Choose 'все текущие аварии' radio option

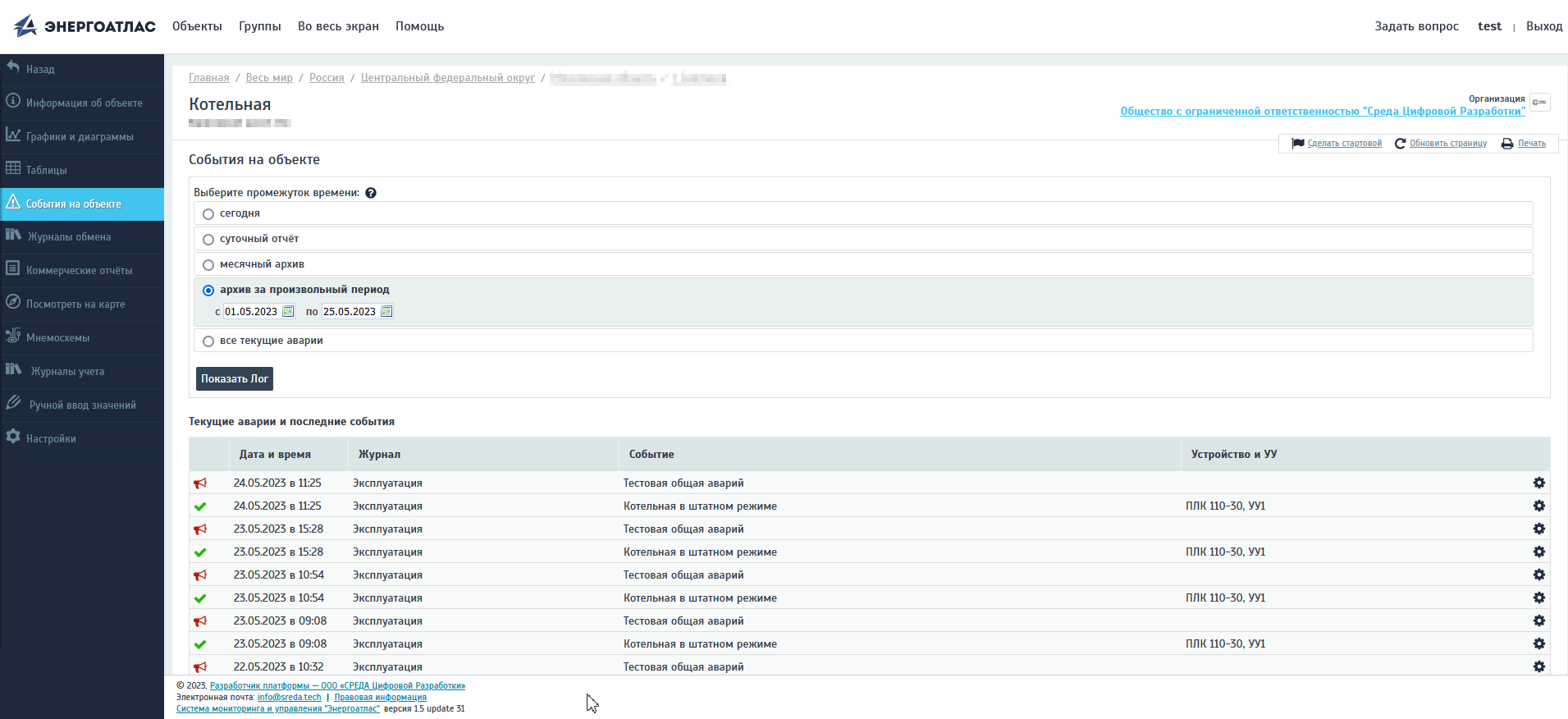tap(208, 341)
